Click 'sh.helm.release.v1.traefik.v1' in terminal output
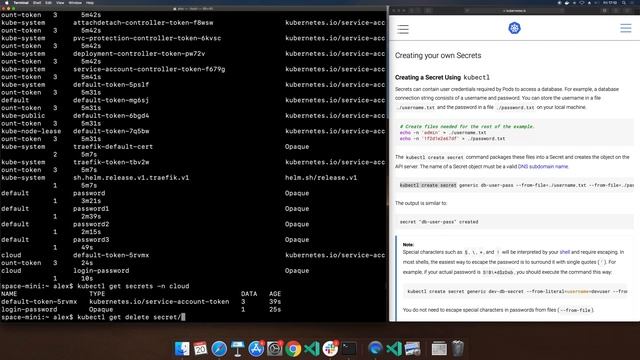This screenshot has height=360, width=640. pyautogui.click(x=131, y=178)
